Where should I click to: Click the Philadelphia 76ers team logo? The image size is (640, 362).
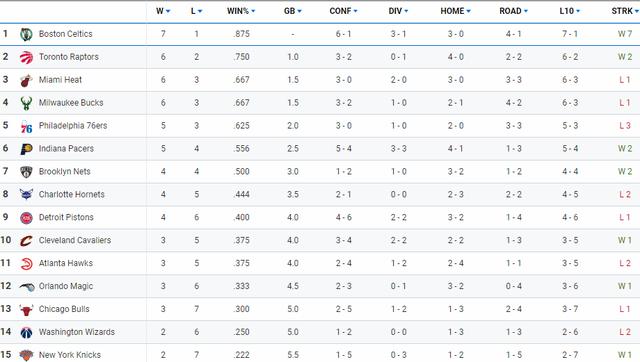click(26, 126)
